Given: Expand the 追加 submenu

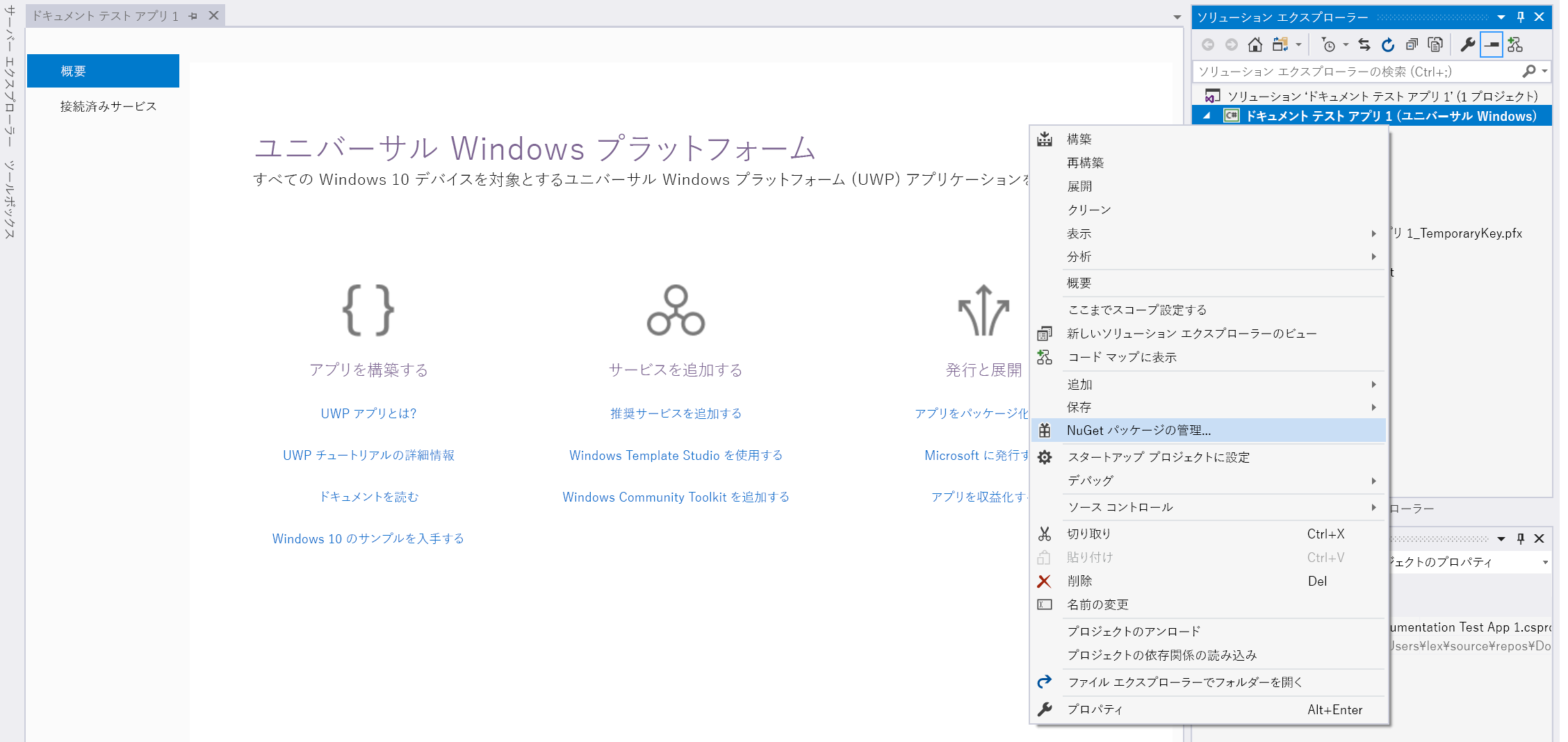Looking at the screenshot, I should [x=1209, y=384].
